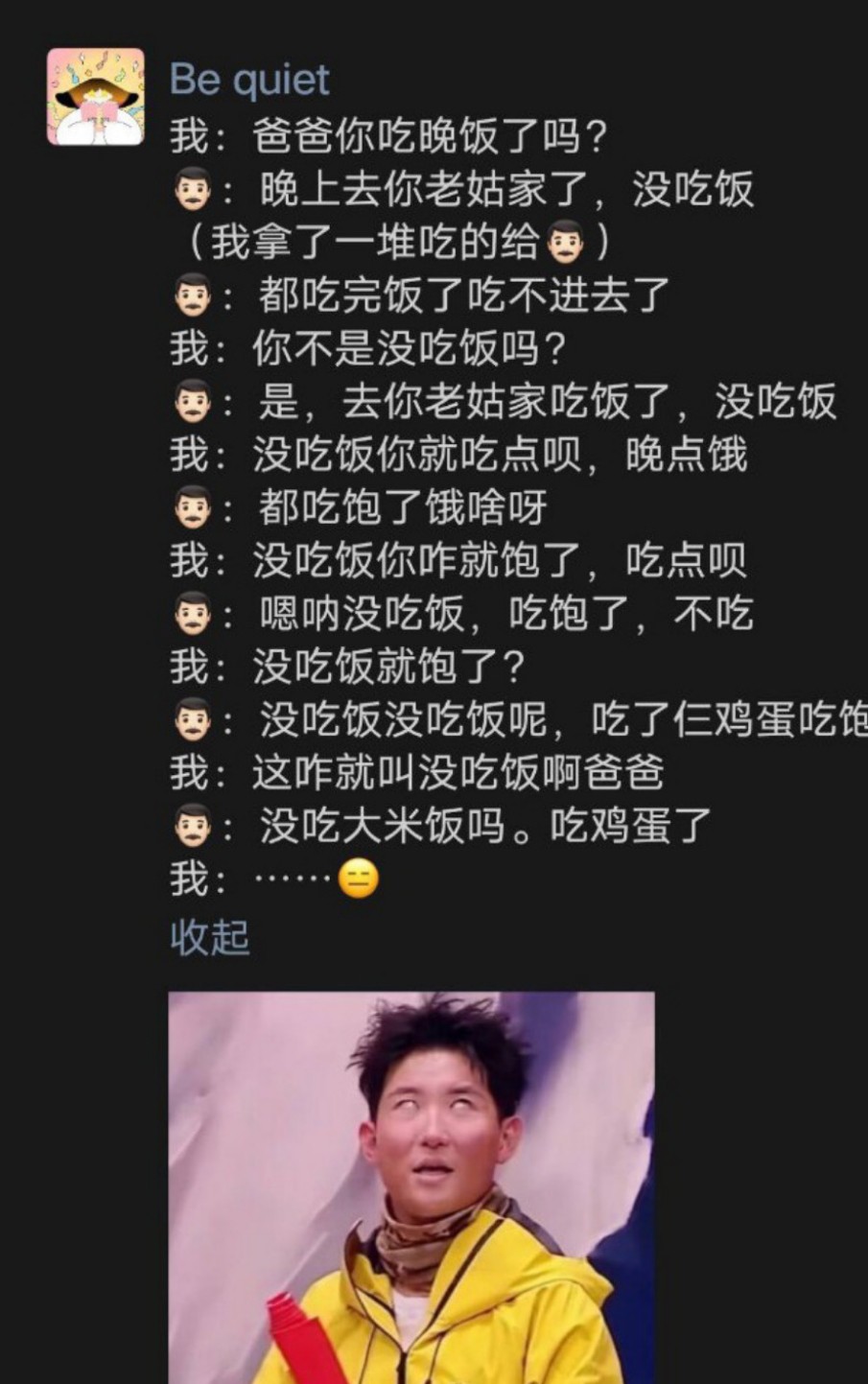Screen dimensions: 868x1384
Task: Select the line 没吃饭你咋就饱了，吃点呗
Action: 500,560
